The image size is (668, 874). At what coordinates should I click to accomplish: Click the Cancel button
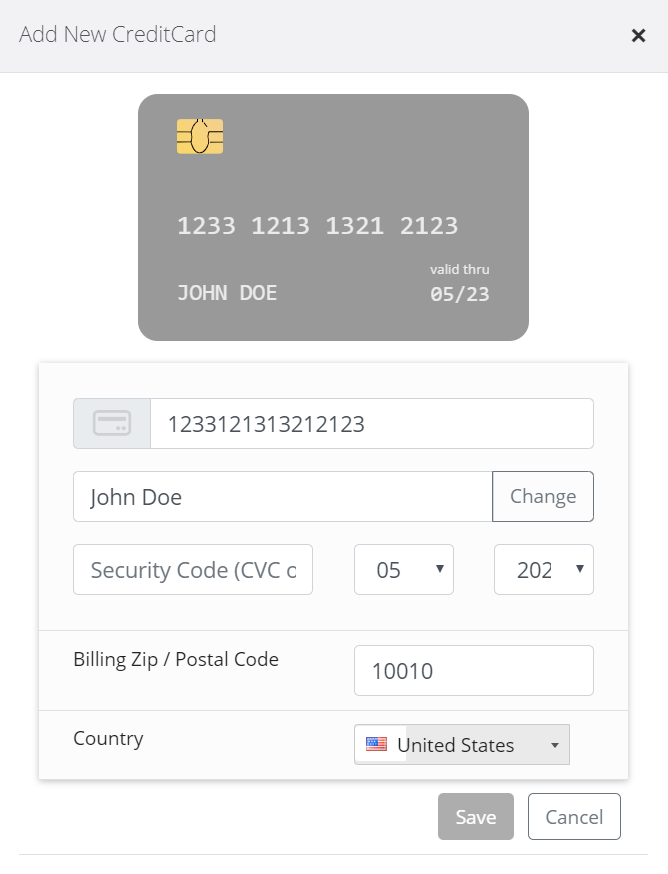click(x=574, y=817)
